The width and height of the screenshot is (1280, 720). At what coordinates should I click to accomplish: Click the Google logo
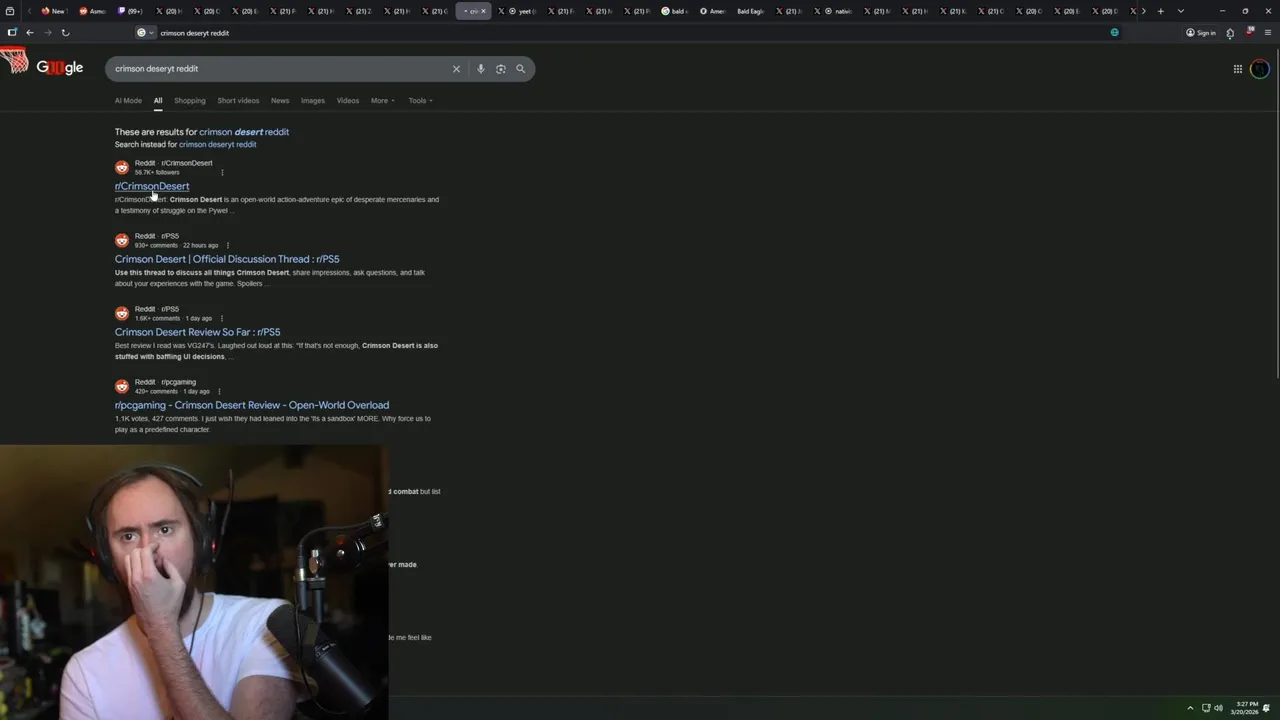click(x=59, y=68)
